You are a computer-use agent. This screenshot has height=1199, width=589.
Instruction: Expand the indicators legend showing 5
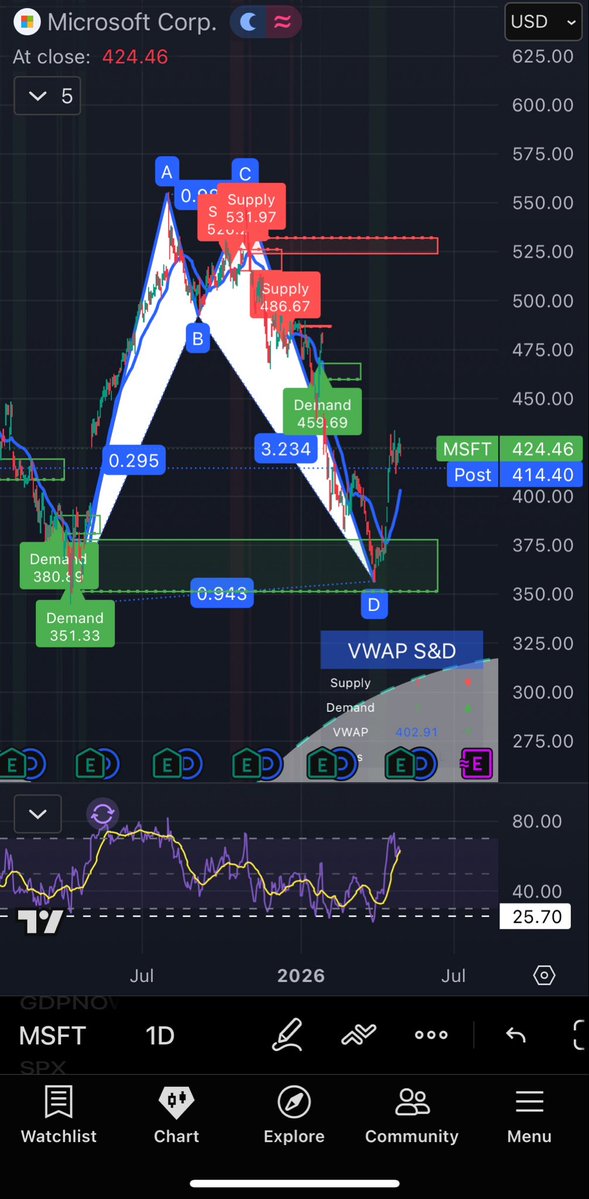pos(47,96)
